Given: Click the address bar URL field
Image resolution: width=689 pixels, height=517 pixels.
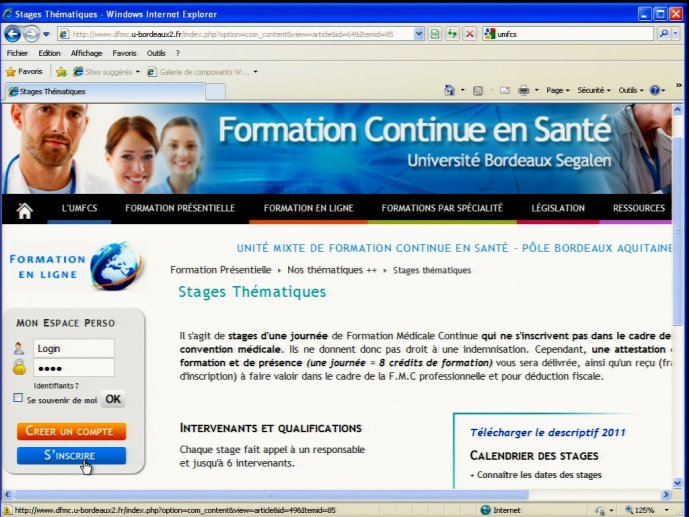Looking at the screenshot, I should (236, 34).
